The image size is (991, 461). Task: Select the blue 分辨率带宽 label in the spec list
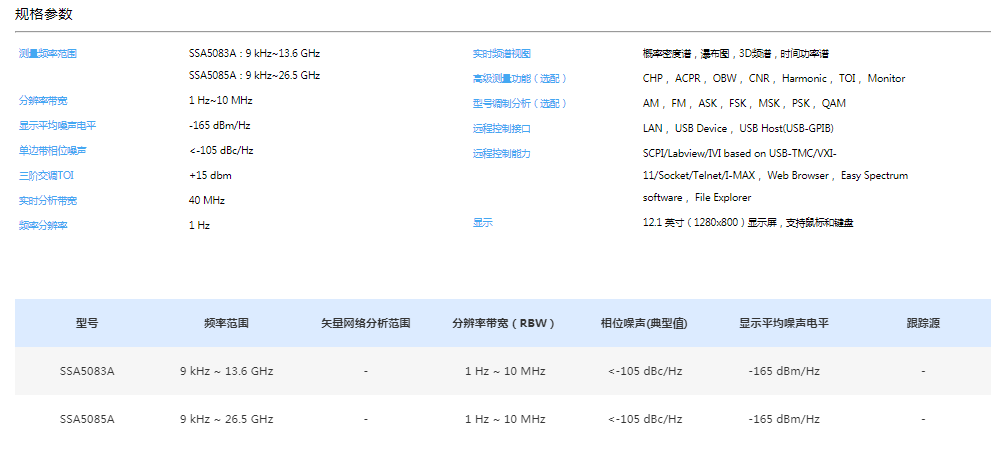(x=43, y=101)
